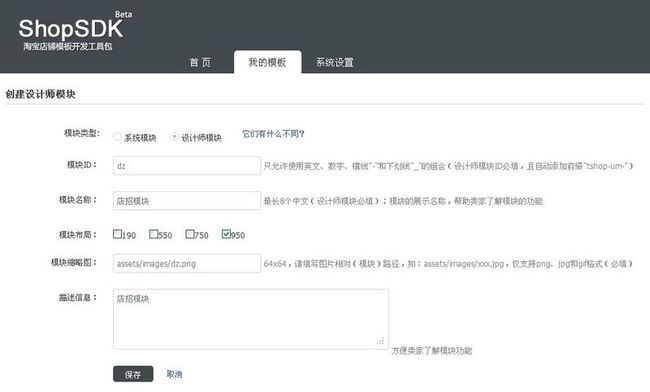The image size is (650, 392).
Task: Click the ShopSDK Beta logo
Action: pos(75,30)
